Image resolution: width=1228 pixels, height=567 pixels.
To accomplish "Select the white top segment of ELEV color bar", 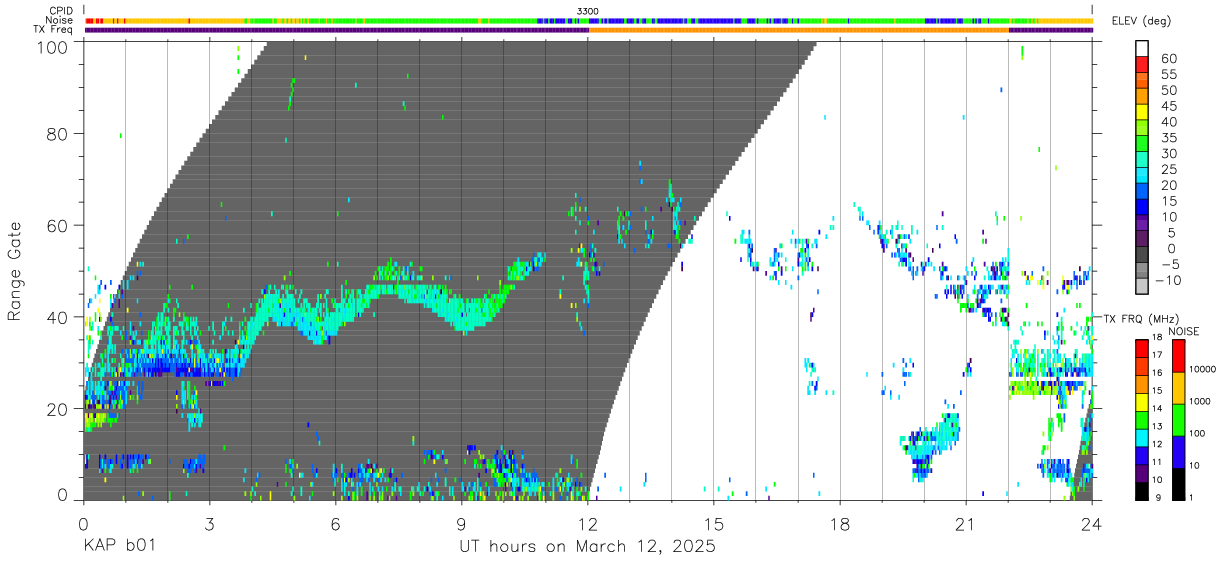I will (x=1142, y=48).
